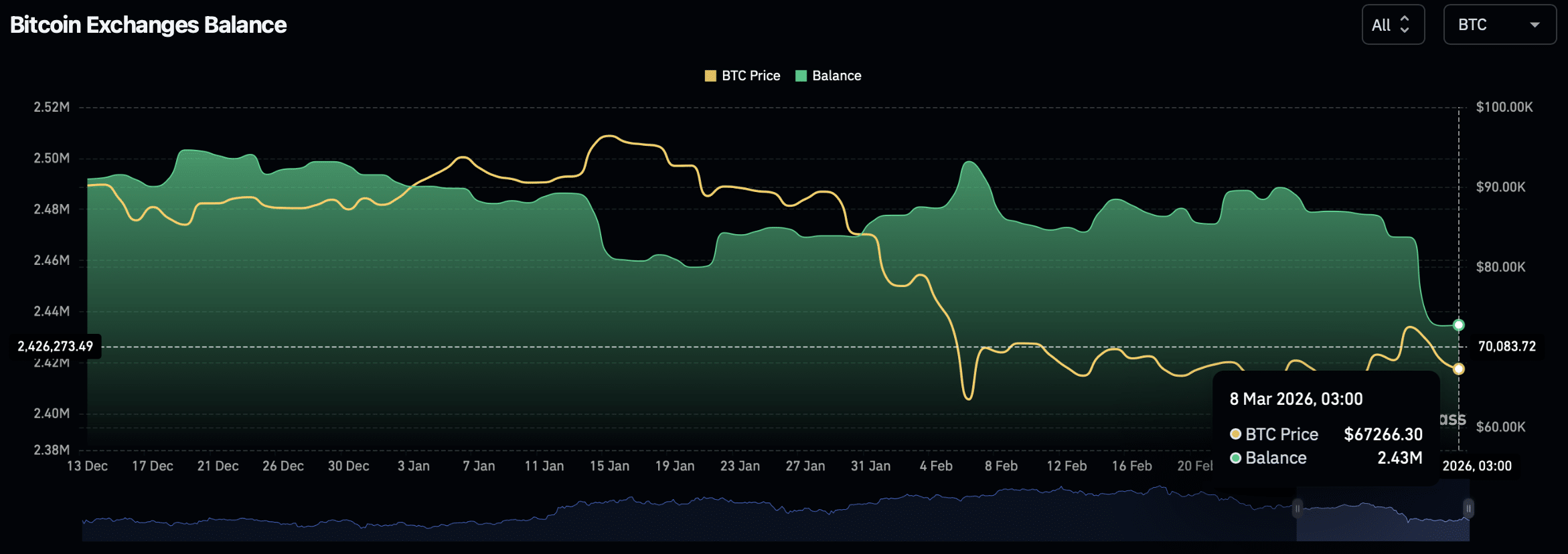Click the 8 Mar 2026 tooltip date
Screen dimensions: 1568x554
(1296, 399)
